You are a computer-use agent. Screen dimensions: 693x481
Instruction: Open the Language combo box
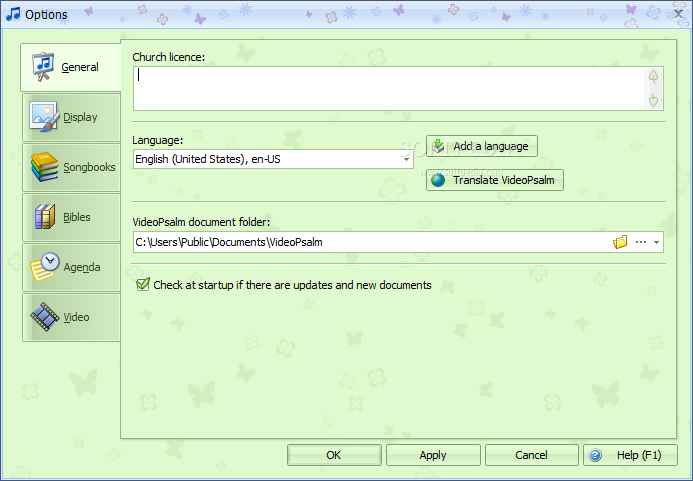[x=273, y=159]
